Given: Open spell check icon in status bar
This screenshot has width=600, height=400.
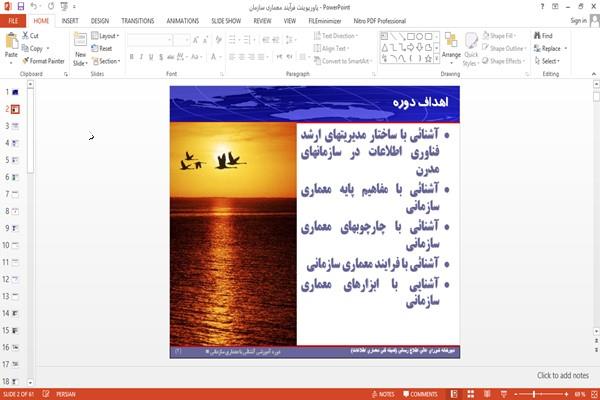Looking at the screenshot, I should point(46,393).
